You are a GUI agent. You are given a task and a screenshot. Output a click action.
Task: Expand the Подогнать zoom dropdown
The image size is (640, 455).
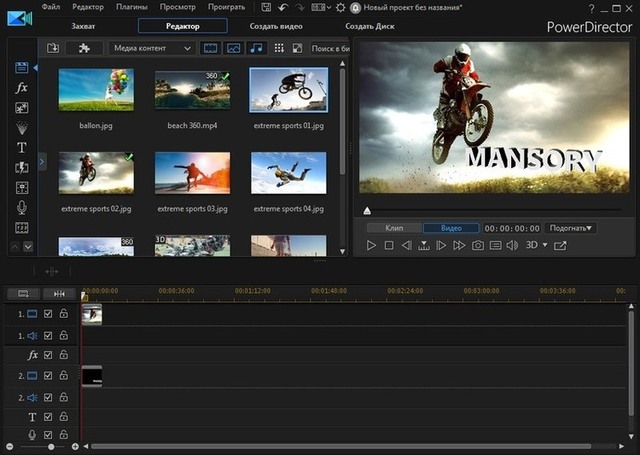pyautogui.click(x=571, y=228)
